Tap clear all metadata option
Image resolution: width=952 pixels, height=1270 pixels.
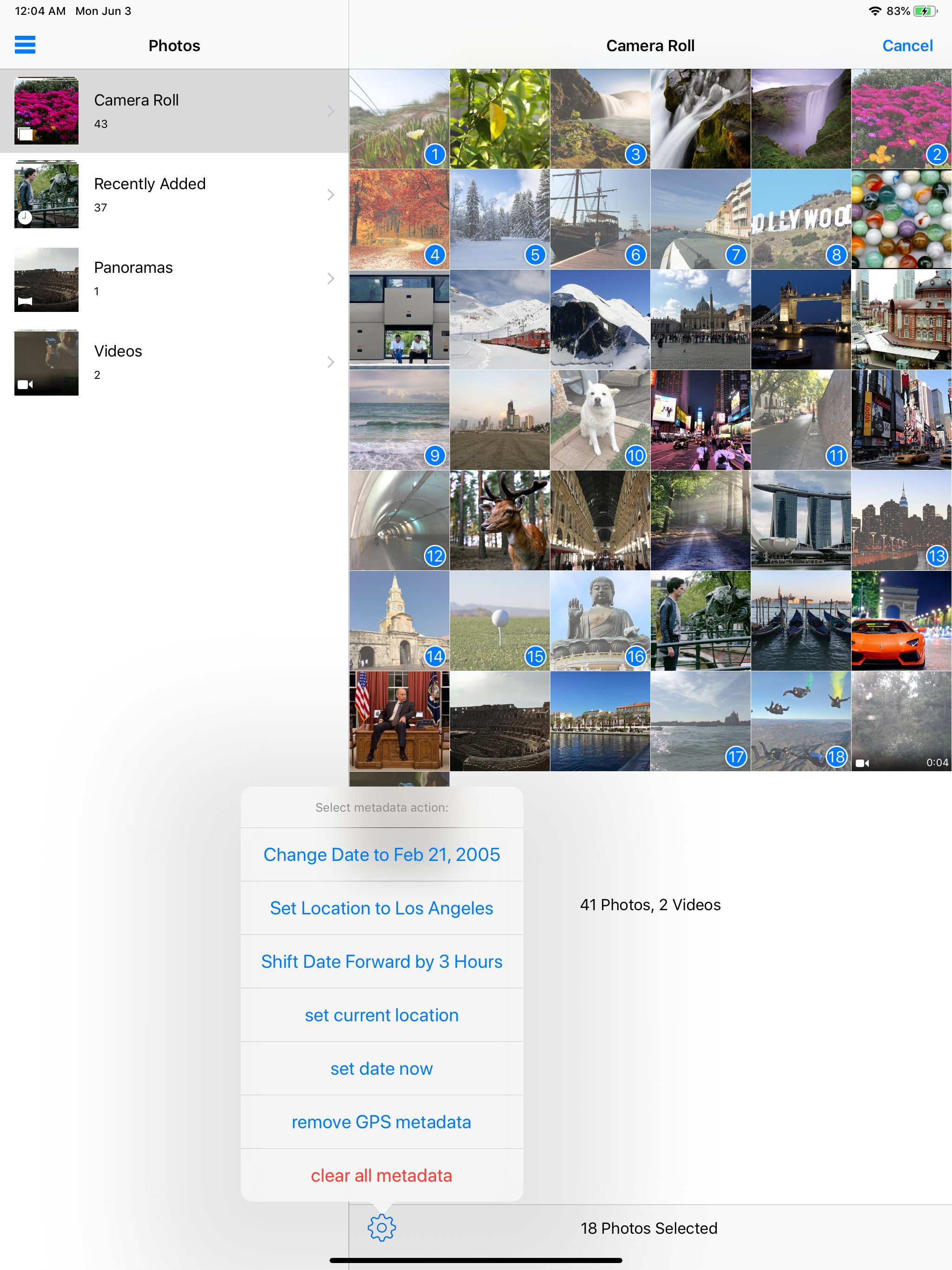click(381, 1175)
